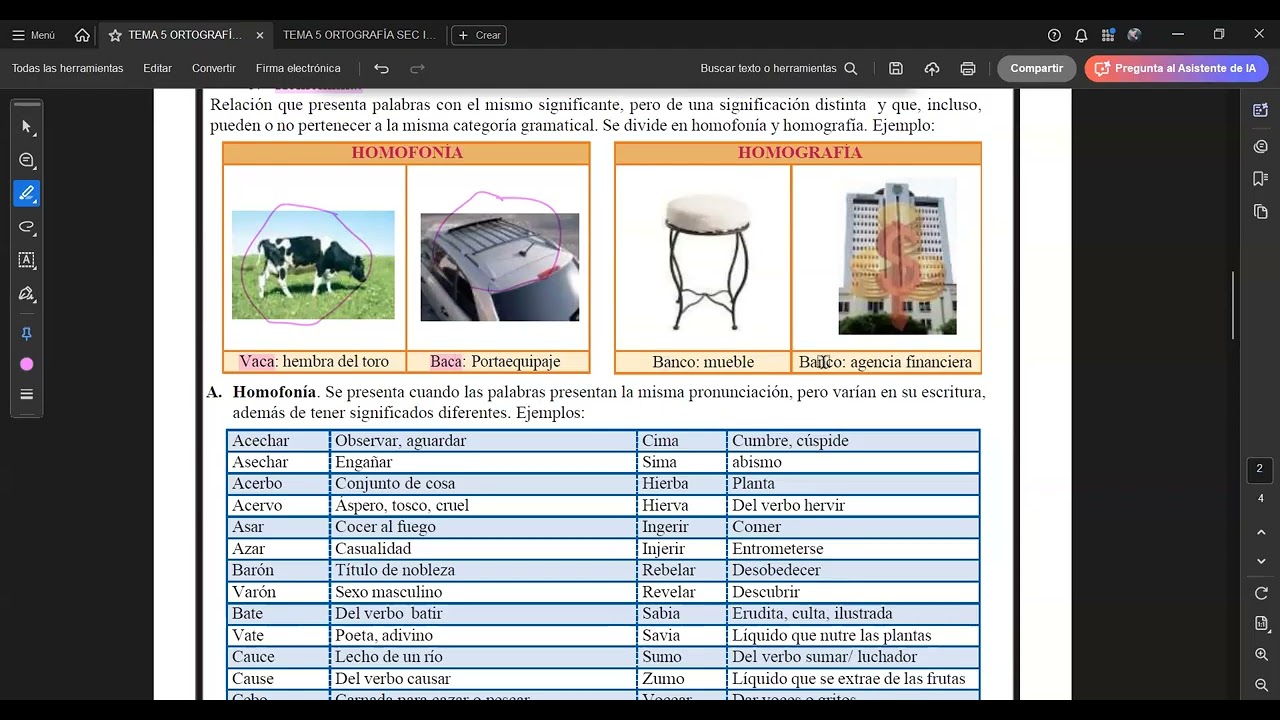Viewport: 1280px width, 720px height.
Task: Open the user profile avatar
Action: (1134, 35)
